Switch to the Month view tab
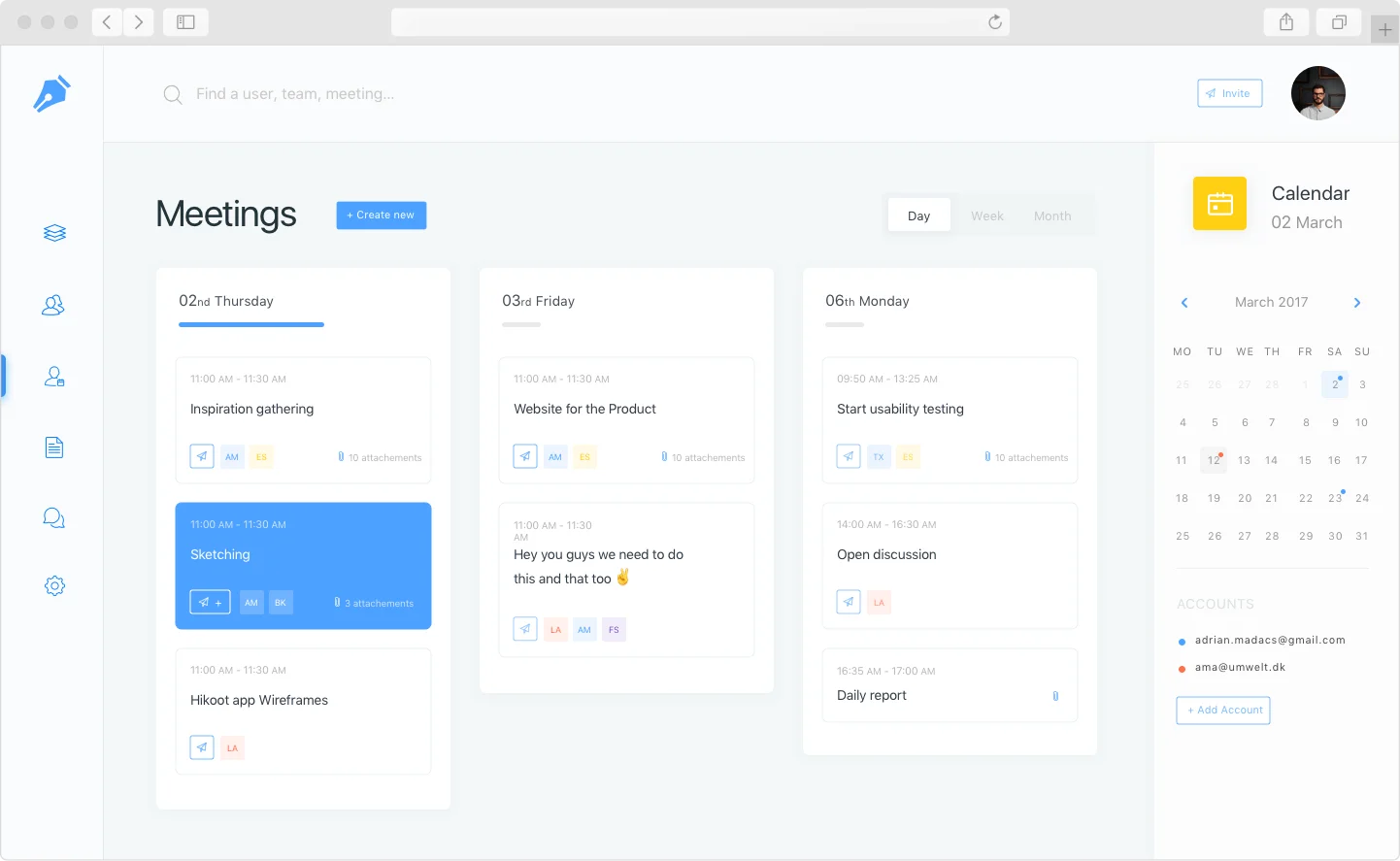 1051,215
